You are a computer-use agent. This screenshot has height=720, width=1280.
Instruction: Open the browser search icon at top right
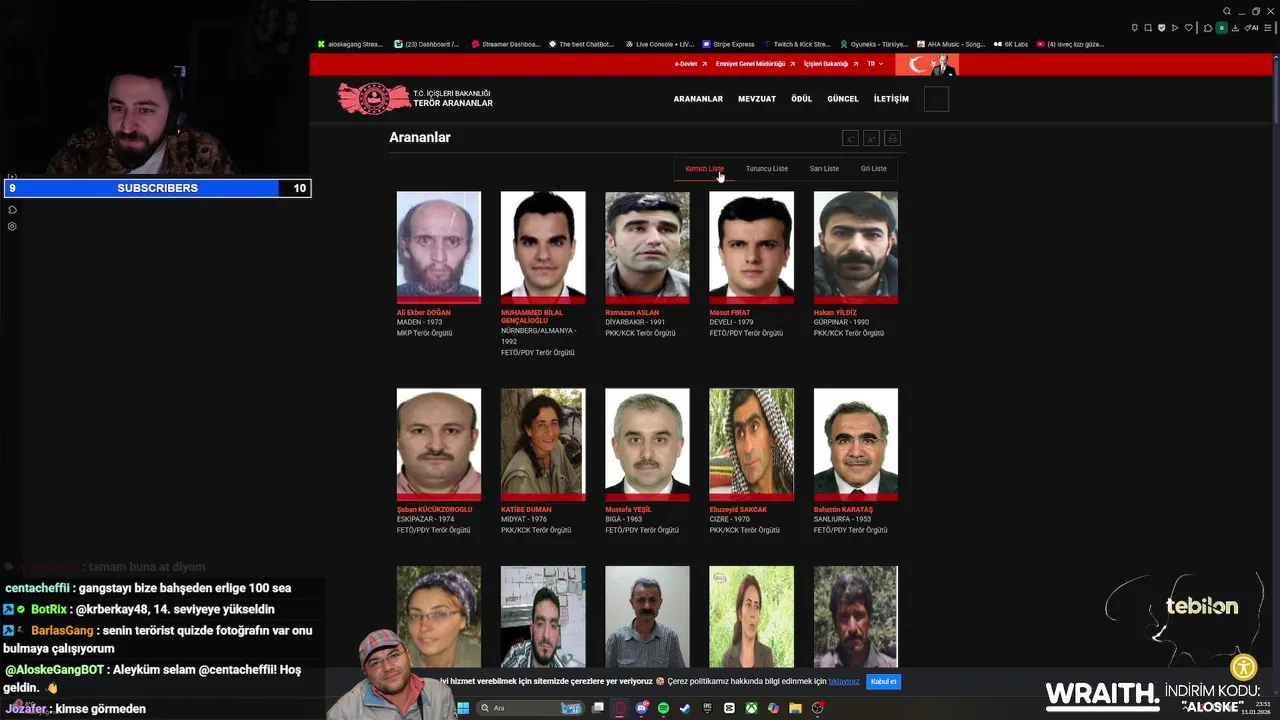tap(1227, 11)
